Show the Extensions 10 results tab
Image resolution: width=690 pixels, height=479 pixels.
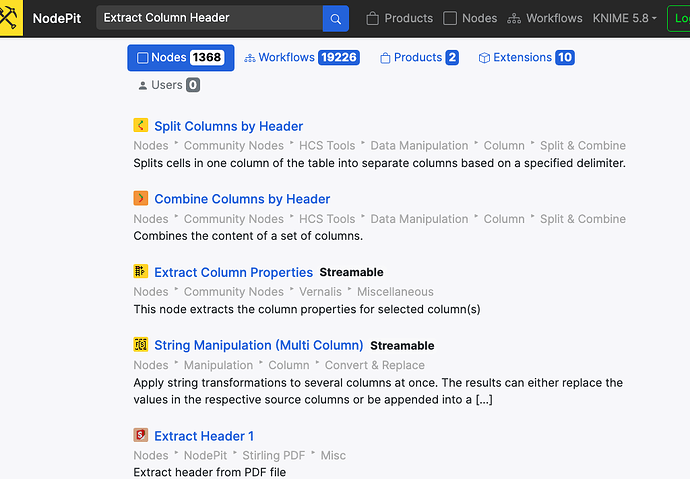[526, 58]
